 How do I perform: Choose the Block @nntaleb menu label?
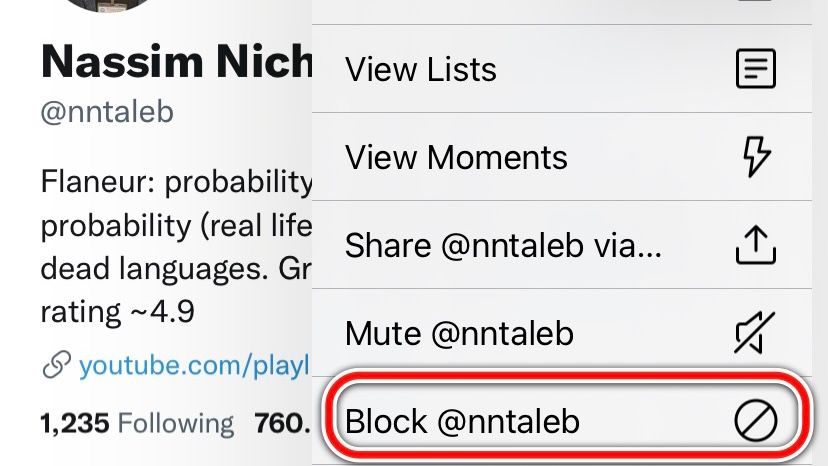[462, 421]
